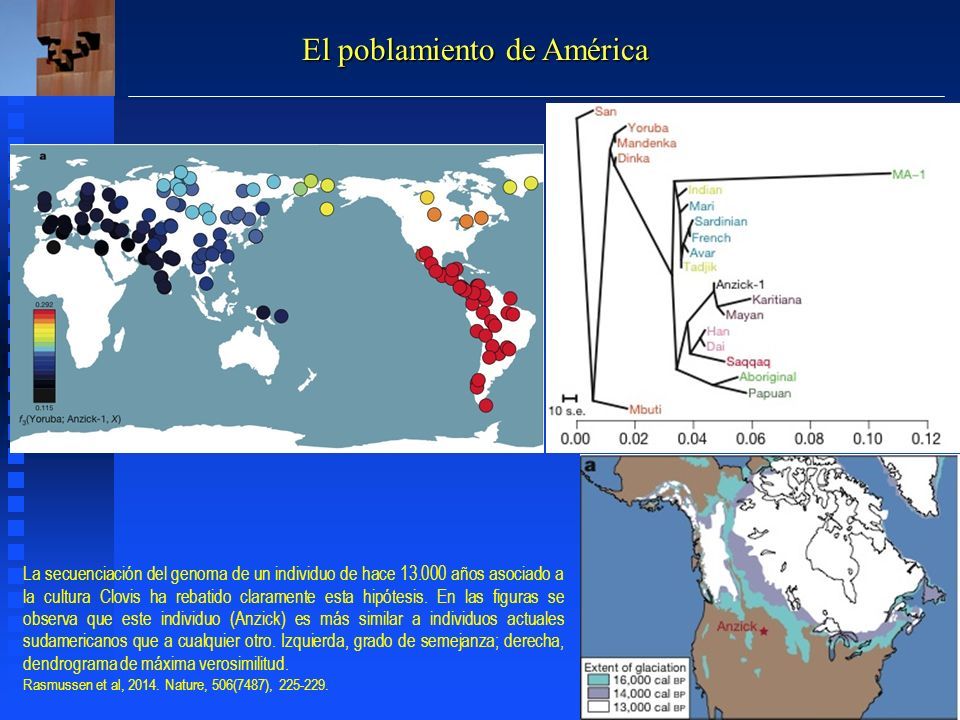Click the 0.06 axis tick value
This screenshot has width=960, height=720.
click(x=751, y=439)
